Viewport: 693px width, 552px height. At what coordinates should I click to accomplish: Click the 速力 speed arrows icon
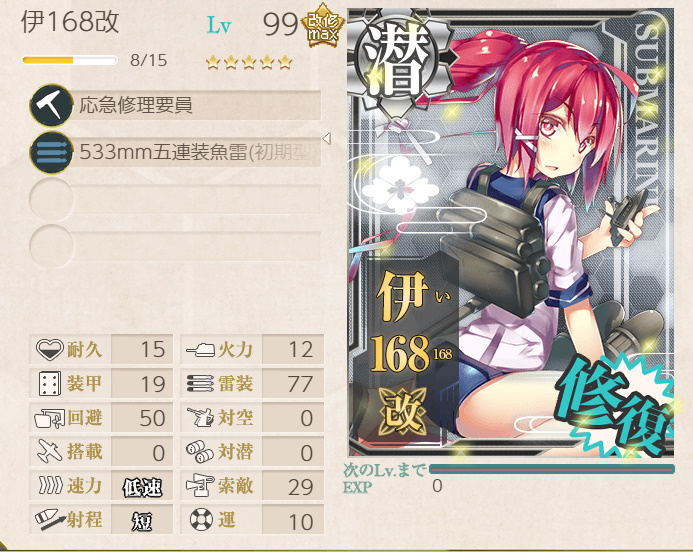tap(50, 485)
